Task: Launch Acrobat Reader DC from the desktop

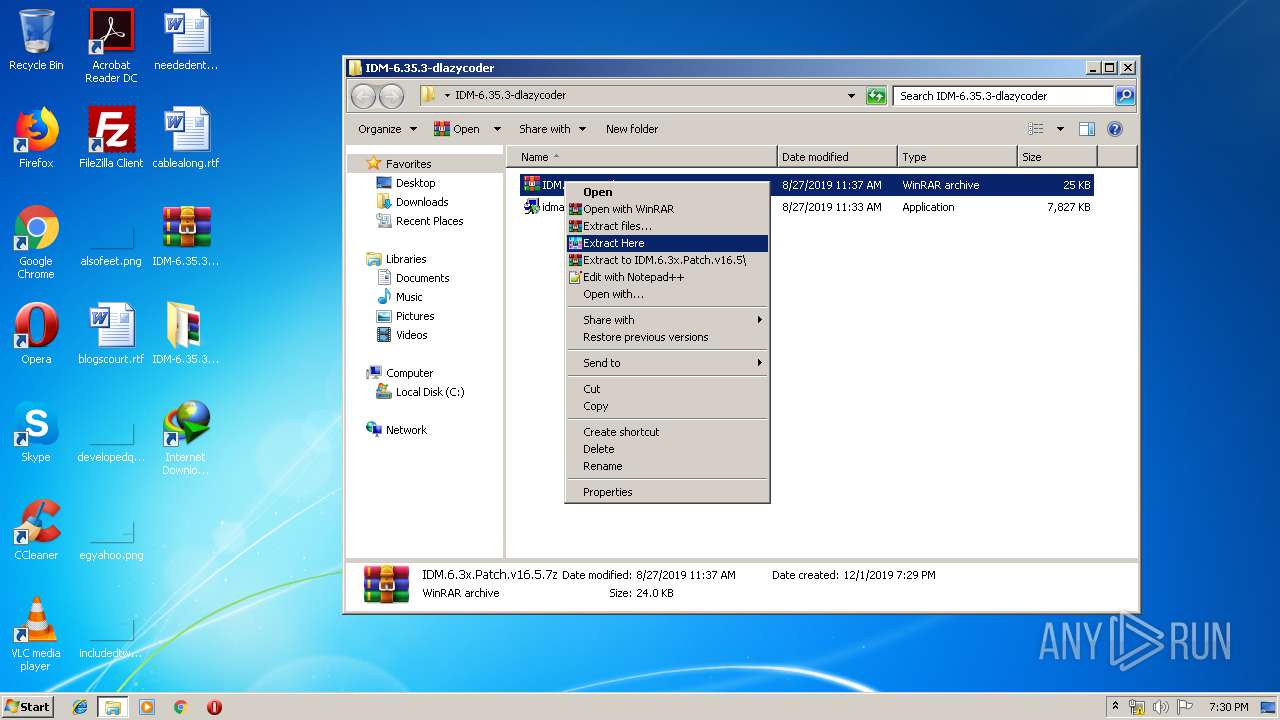Action: tap(111, 46)
